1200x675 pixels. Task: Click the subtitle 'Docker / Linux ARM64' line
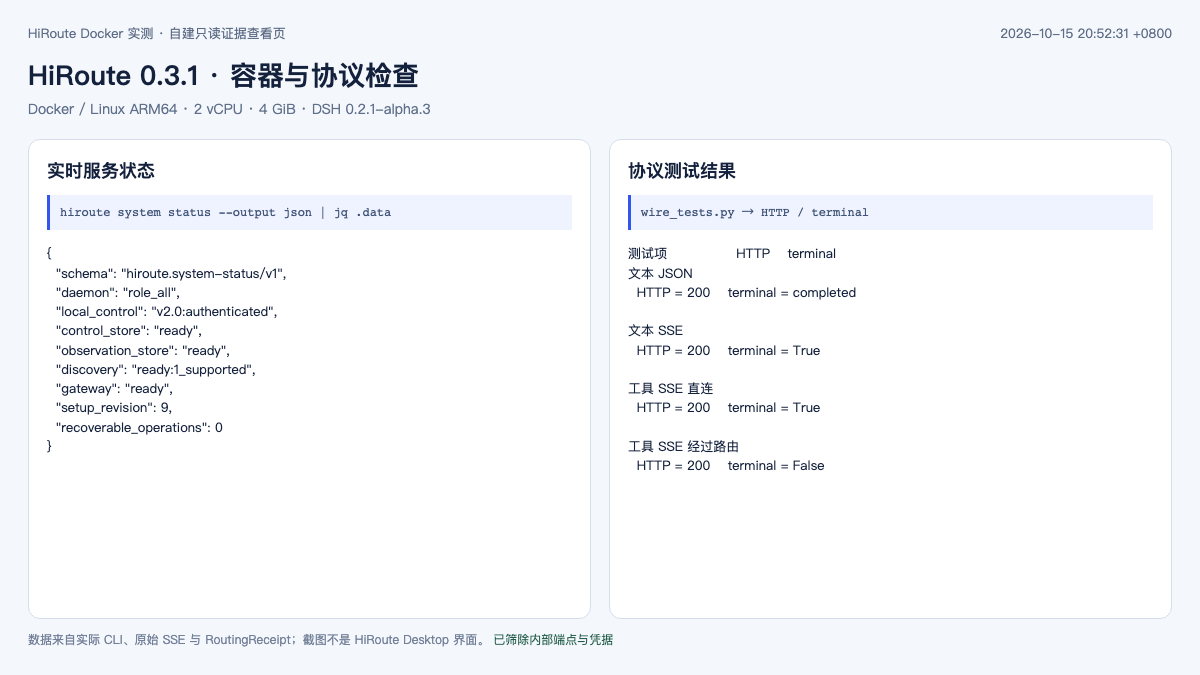(x=229, y=109)
